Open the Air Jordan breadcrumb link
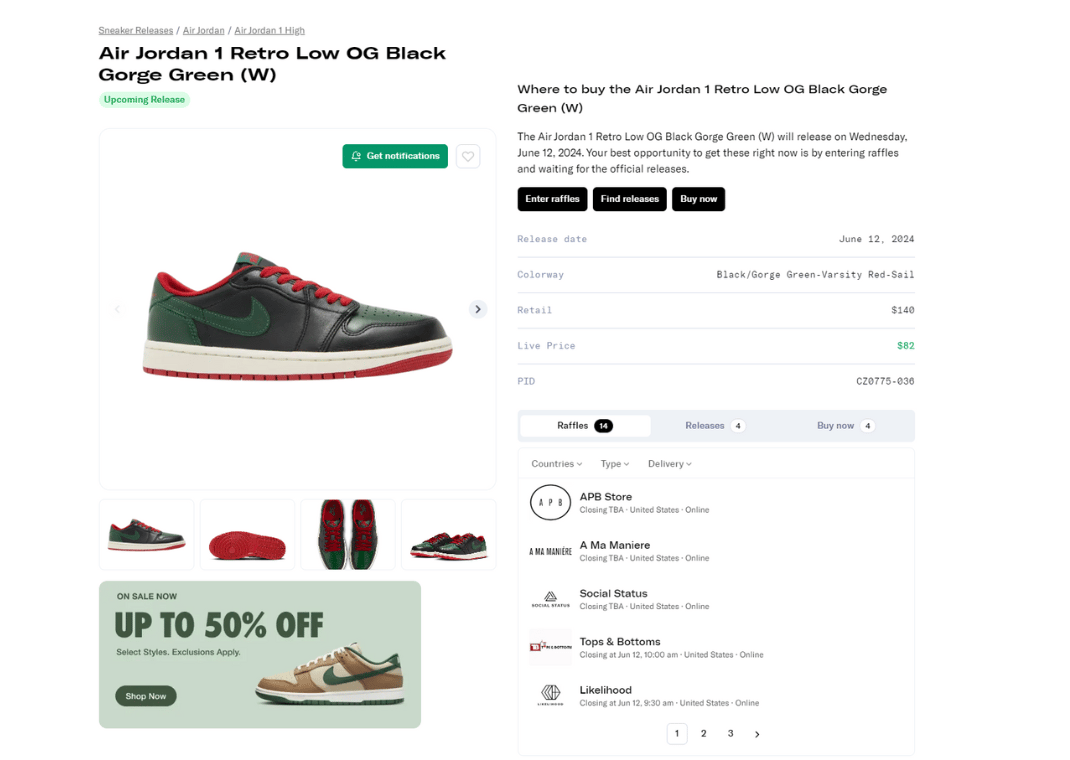The width and height of the screenshot is (1070, 760). point(203,31)
